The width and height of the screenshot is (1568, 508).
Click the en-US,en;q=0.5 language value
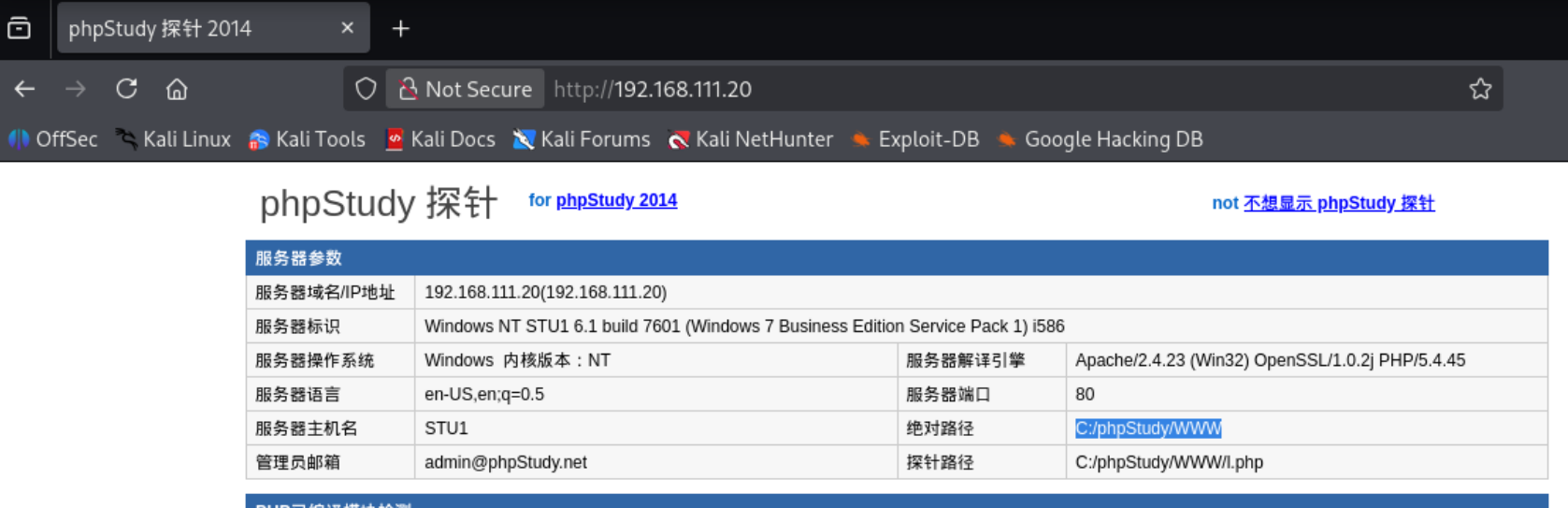point(484,394)
